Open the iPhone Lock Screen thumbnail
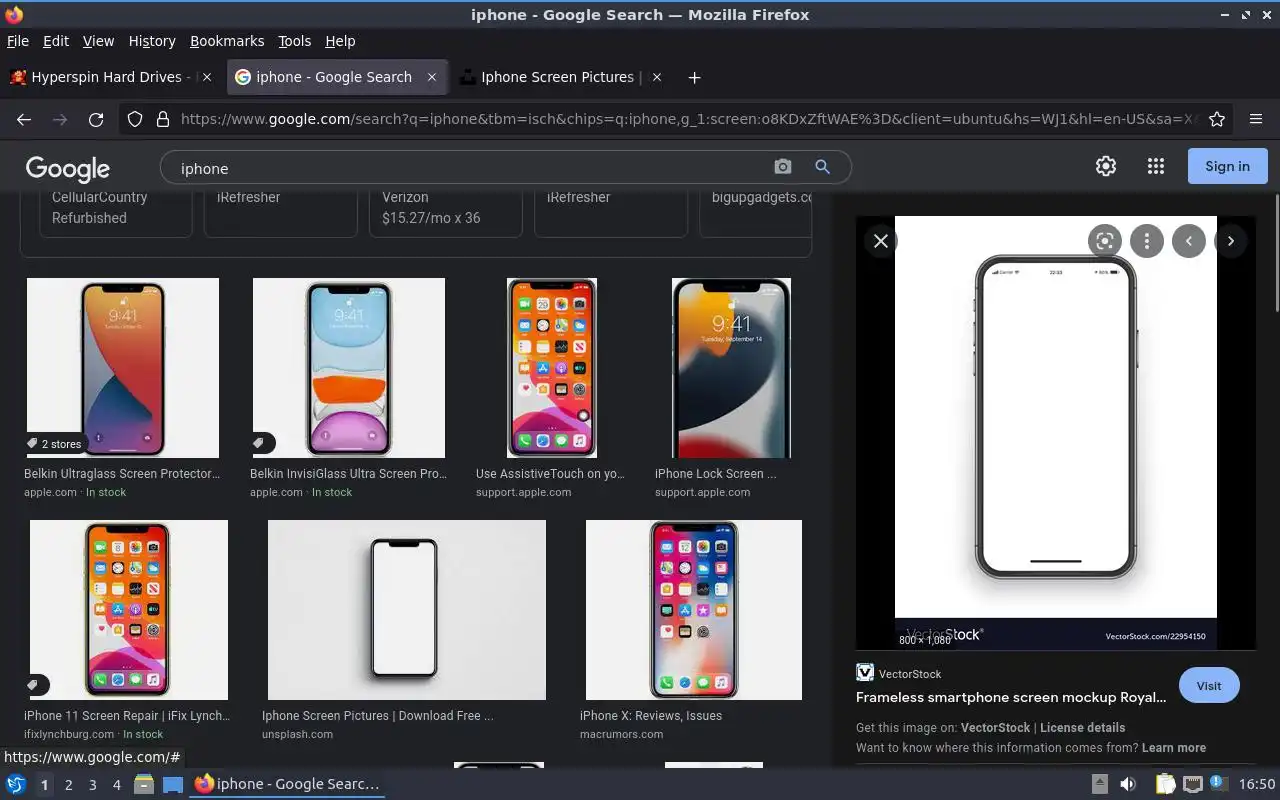The height and width of the screenshot is (800, 1280). [731, 368]
